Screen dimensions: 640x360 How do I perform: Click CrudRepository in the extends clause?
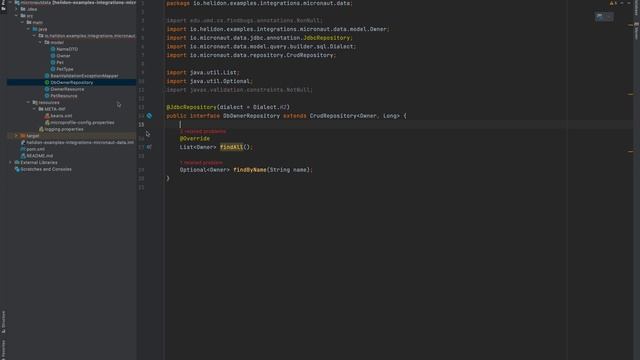[333, 116]
